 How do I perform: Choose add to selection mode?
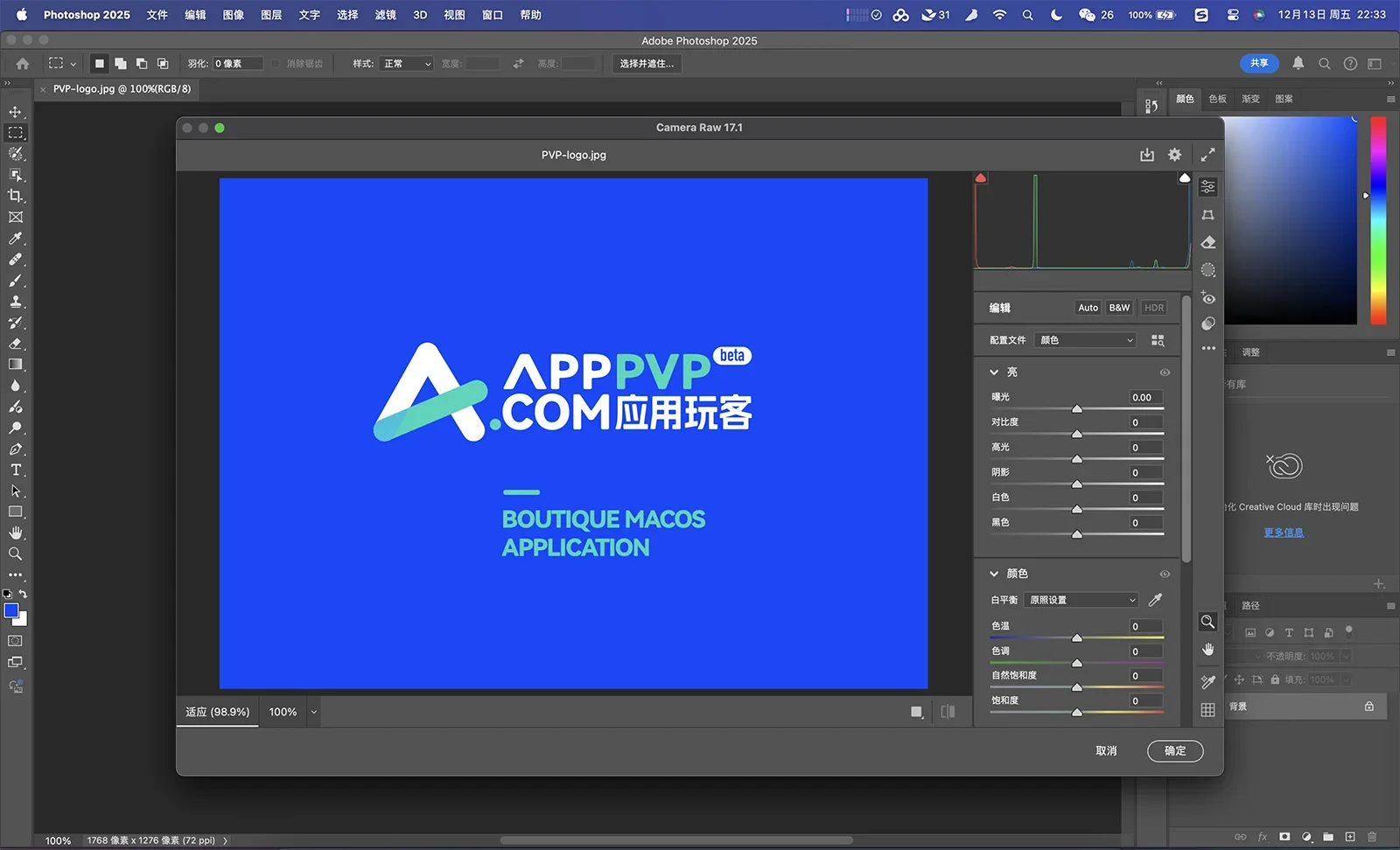(x=121, y=64)
